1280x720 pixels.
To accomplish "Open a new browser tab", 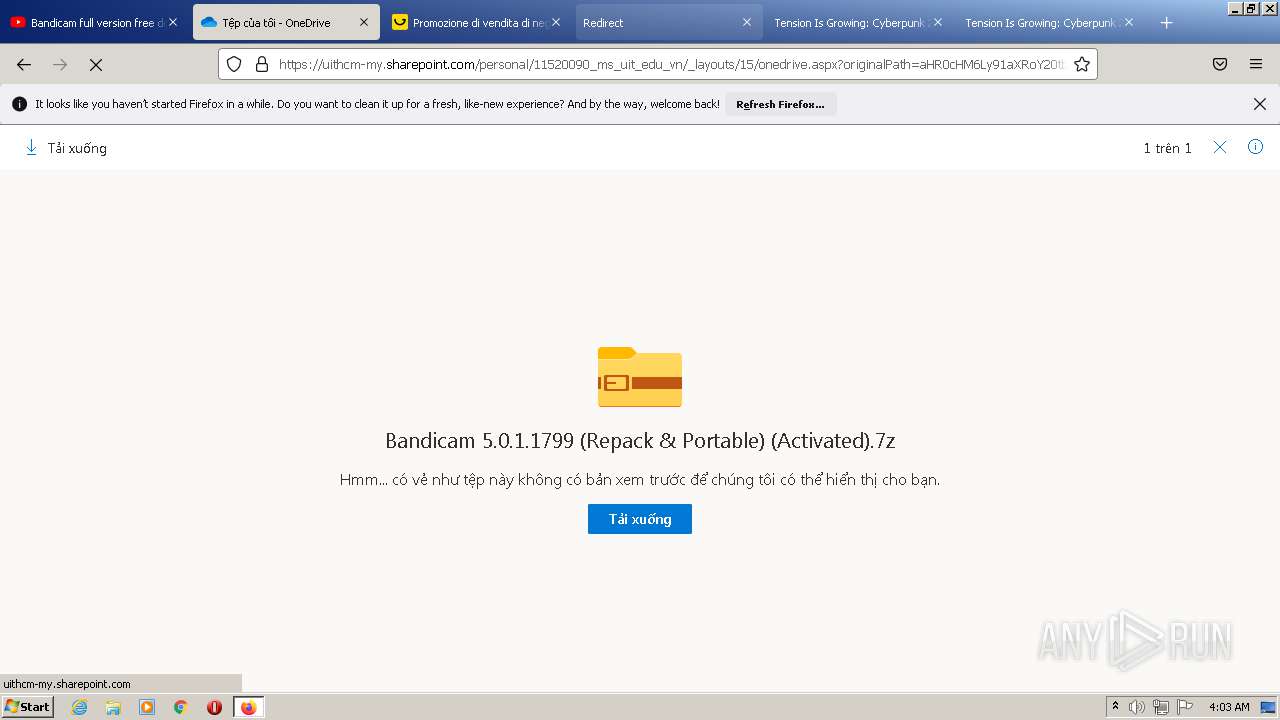I will [1166, 22].
